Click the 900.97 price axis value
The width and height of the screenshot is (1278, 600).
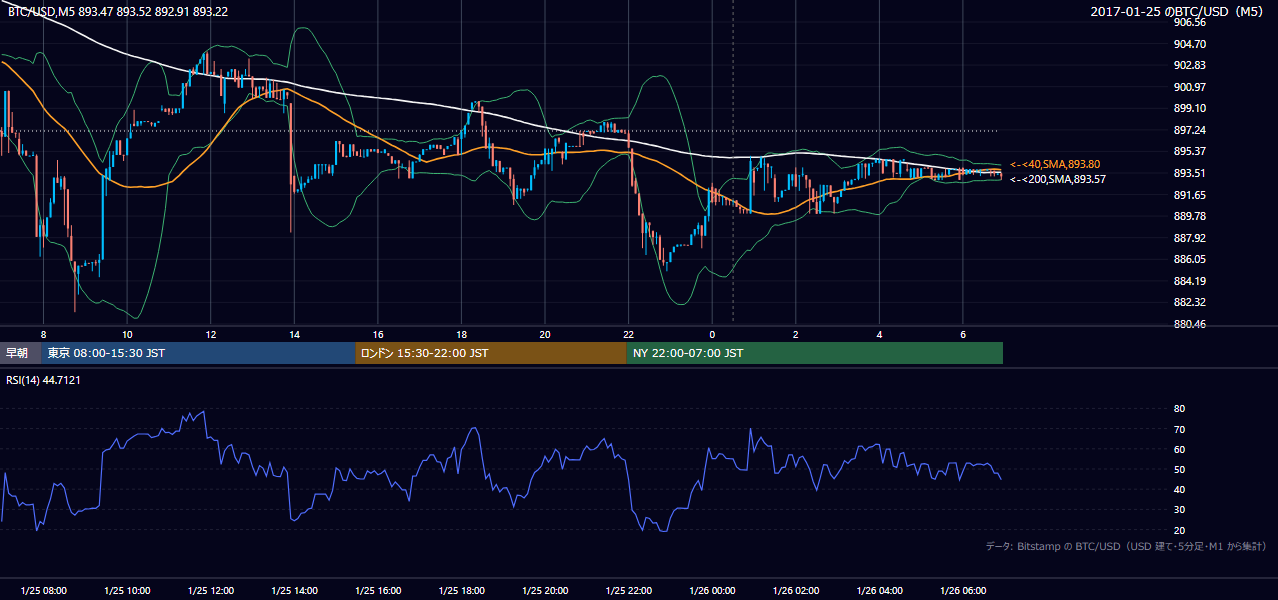pyautogui.click(x=1189, y=87)
